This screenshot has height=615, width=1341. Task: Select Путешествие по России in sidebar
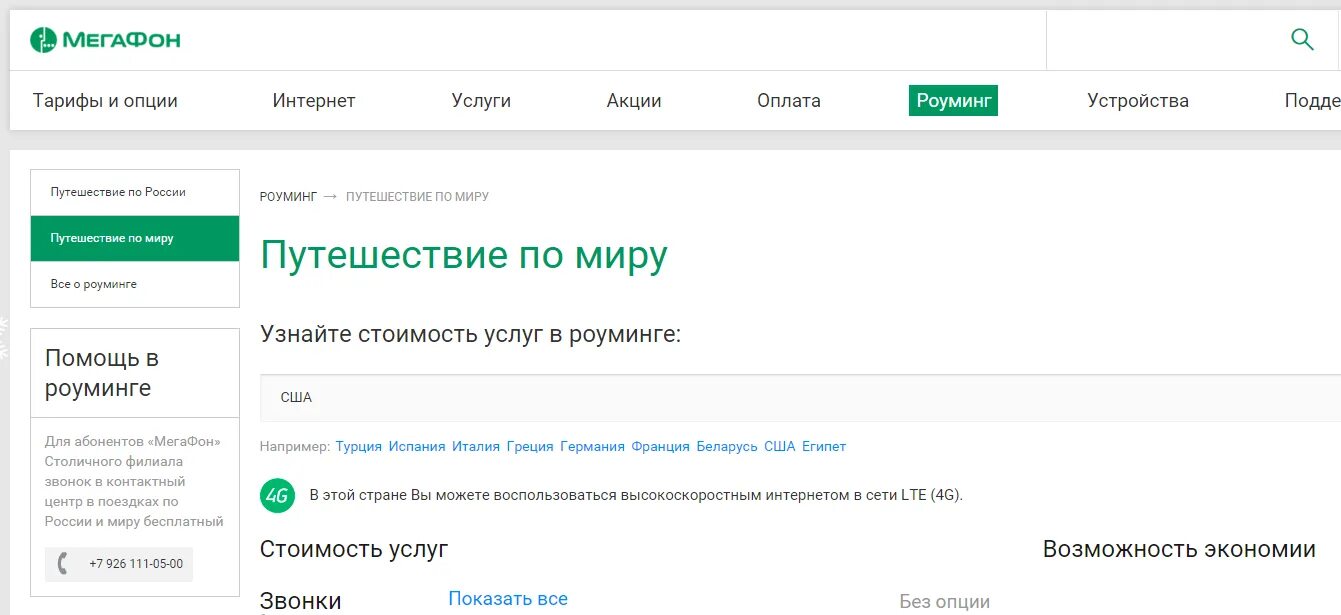pos(135,192)
